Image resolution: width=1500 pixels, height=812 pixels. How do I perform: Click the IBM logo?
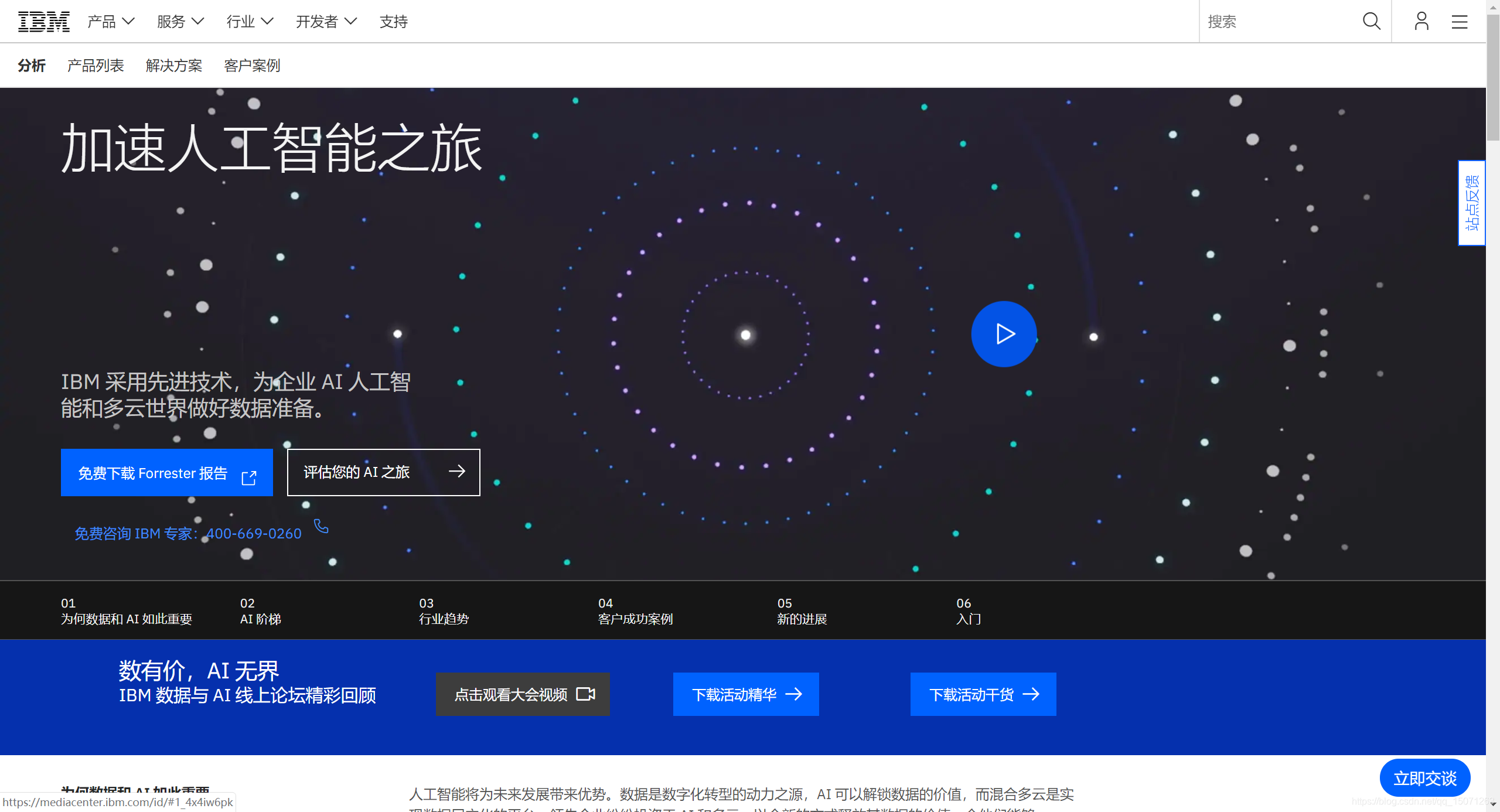tap(44, 22)
